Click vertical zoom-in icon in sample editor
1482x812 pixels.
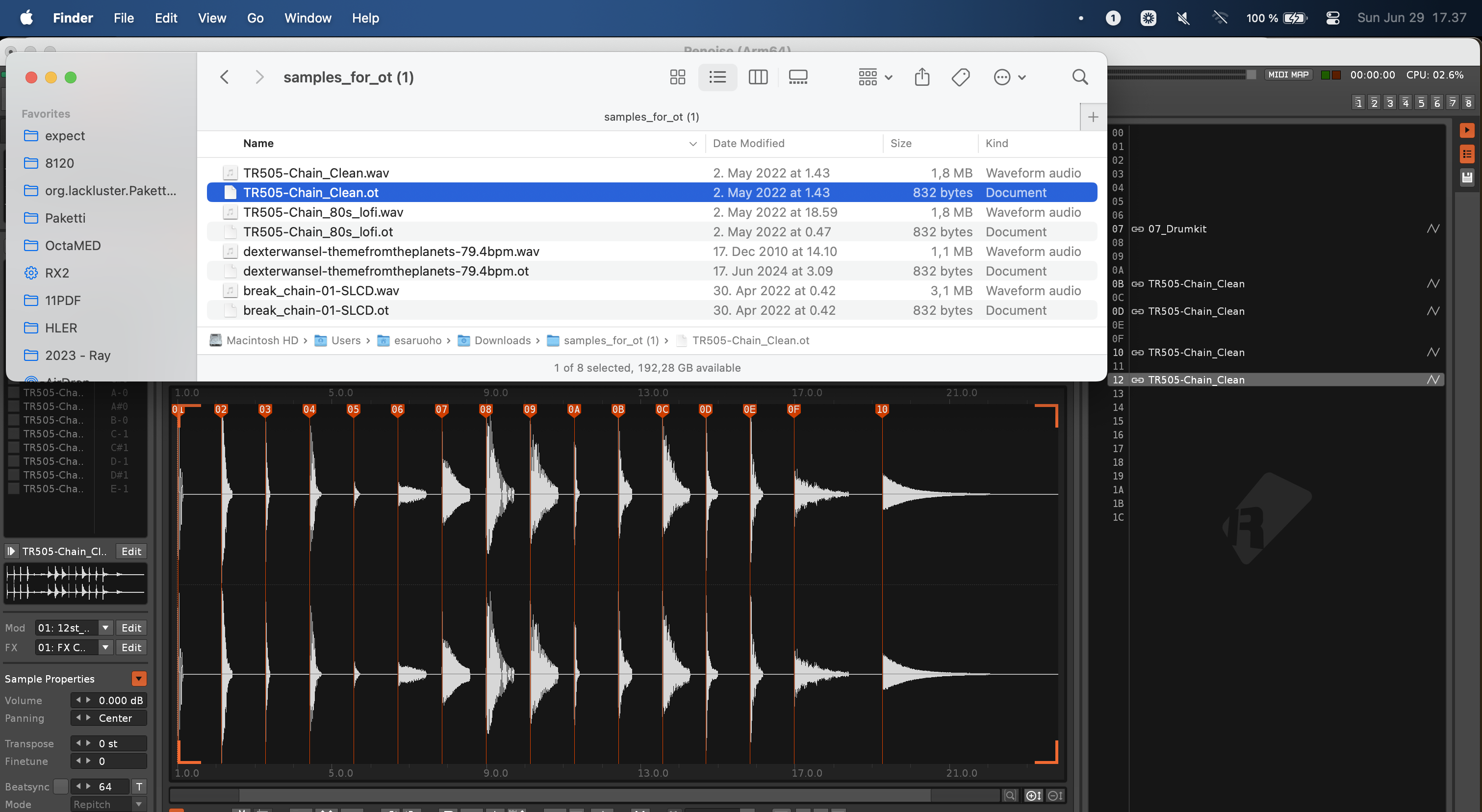(1033, 795)
